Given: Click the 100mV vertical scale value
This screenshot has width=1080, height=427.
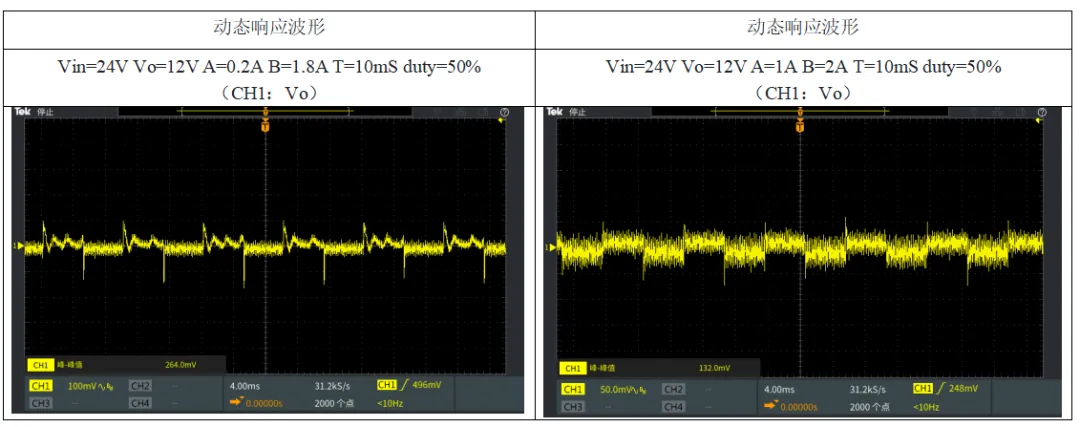Looking at the screenshot, I should [x=81, y=386].
